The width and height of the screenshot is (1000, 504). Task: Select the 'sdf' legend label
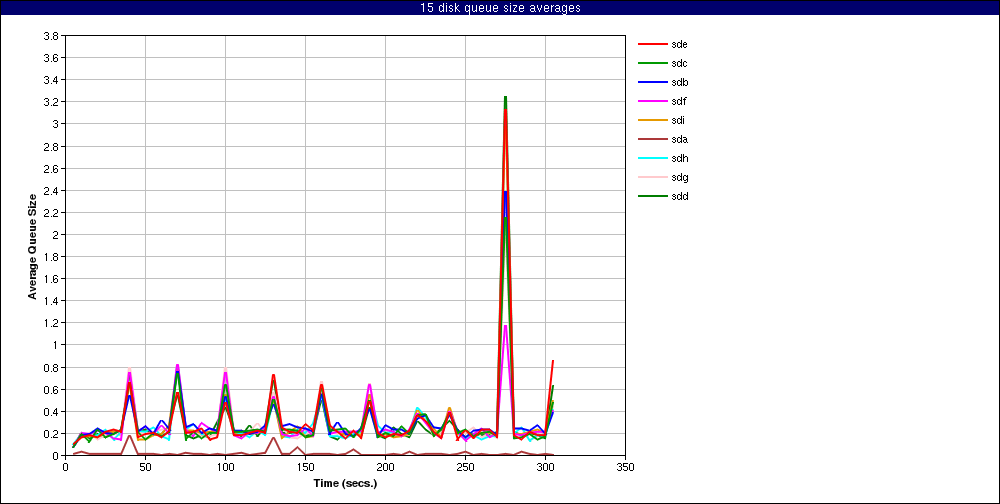[679, 101]
